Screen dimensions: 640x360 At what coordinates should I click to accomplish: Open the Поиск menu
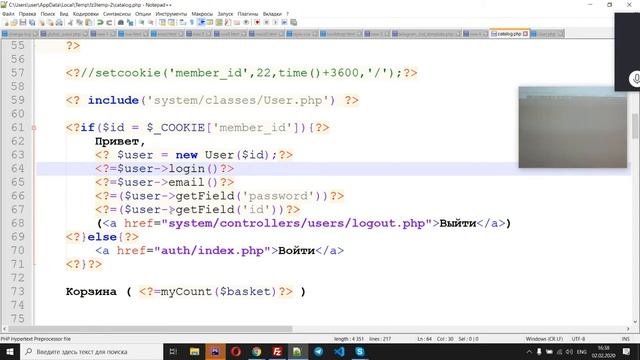click(48, 14)
